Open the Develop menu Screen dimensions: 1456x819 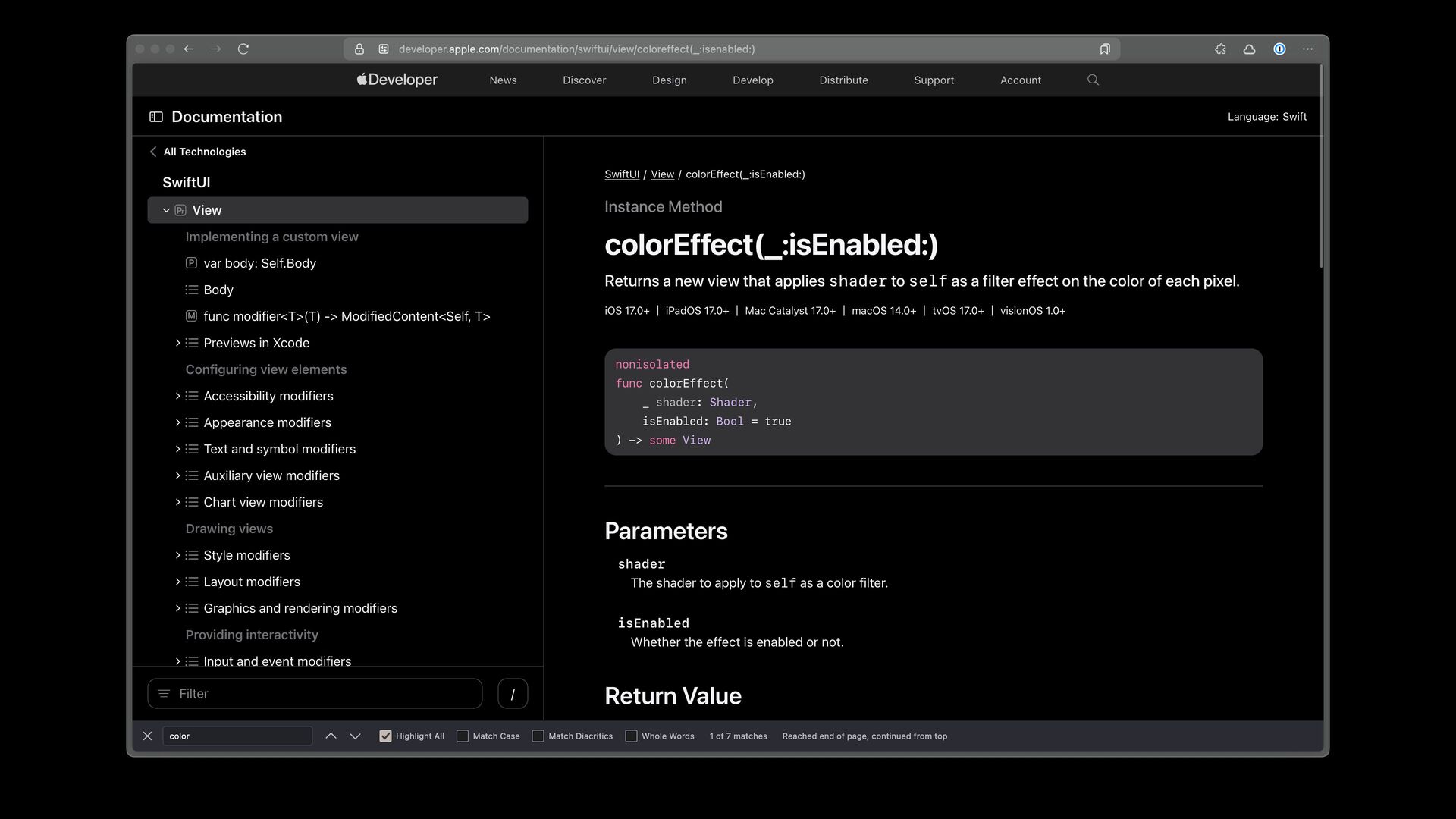coord(752,80)
